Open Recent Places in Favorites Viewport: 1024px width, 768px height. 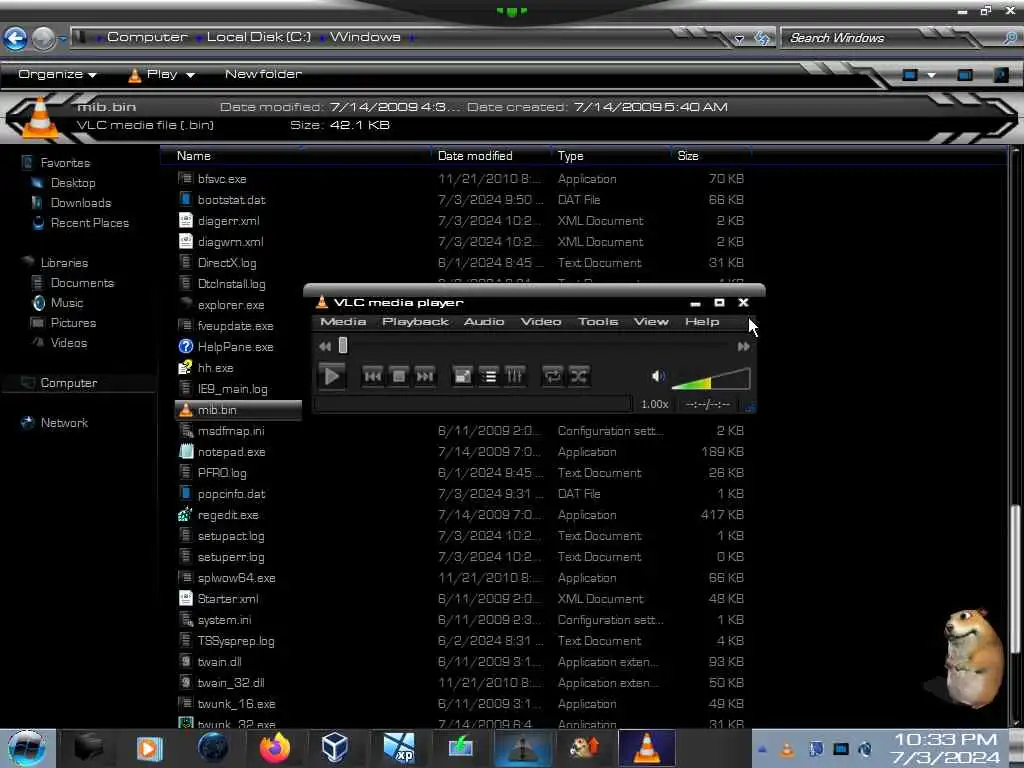(89, 223)
